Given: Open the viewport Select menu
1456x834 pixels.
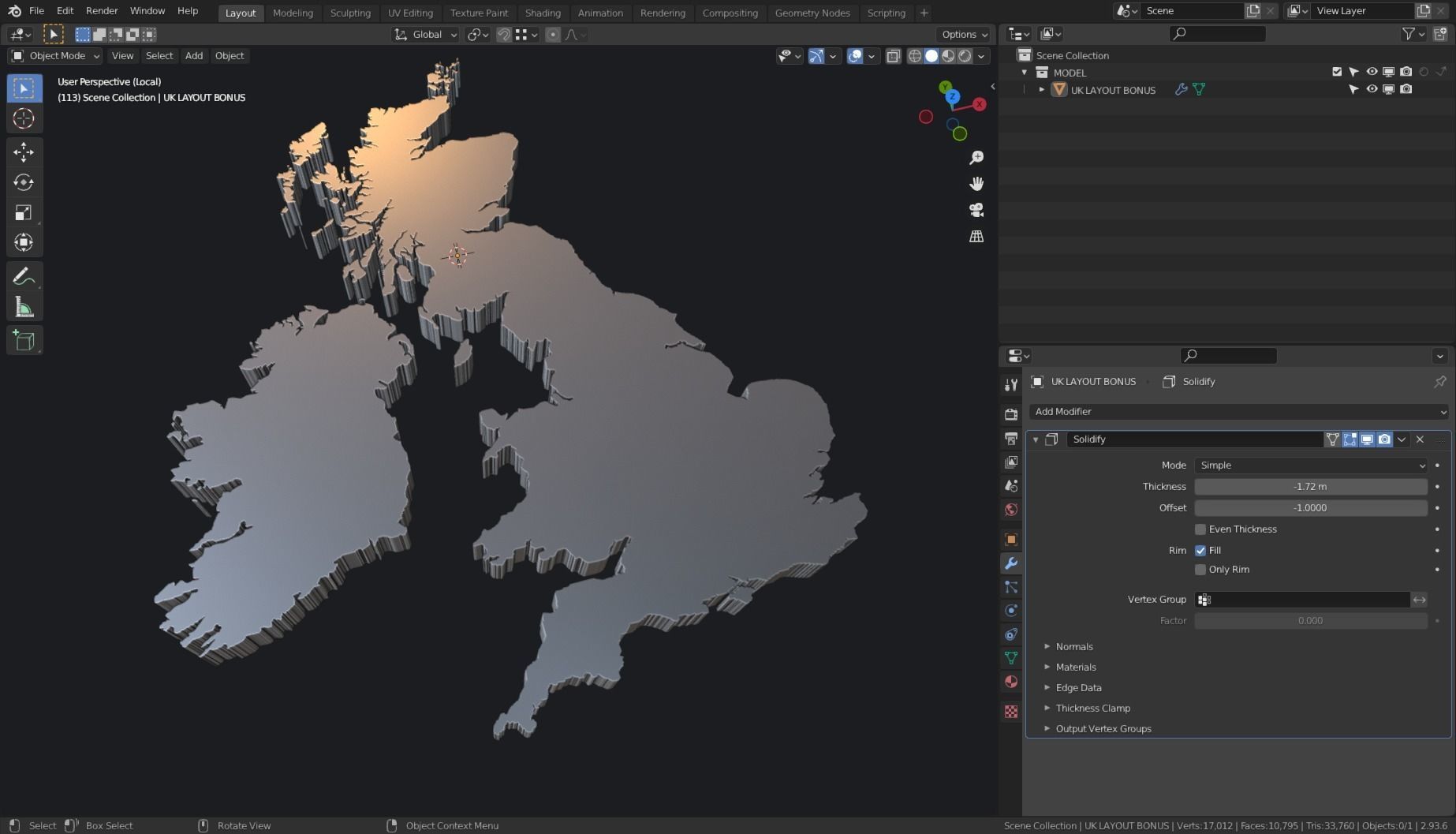Looking at the screenshot, I should [159, 56].
